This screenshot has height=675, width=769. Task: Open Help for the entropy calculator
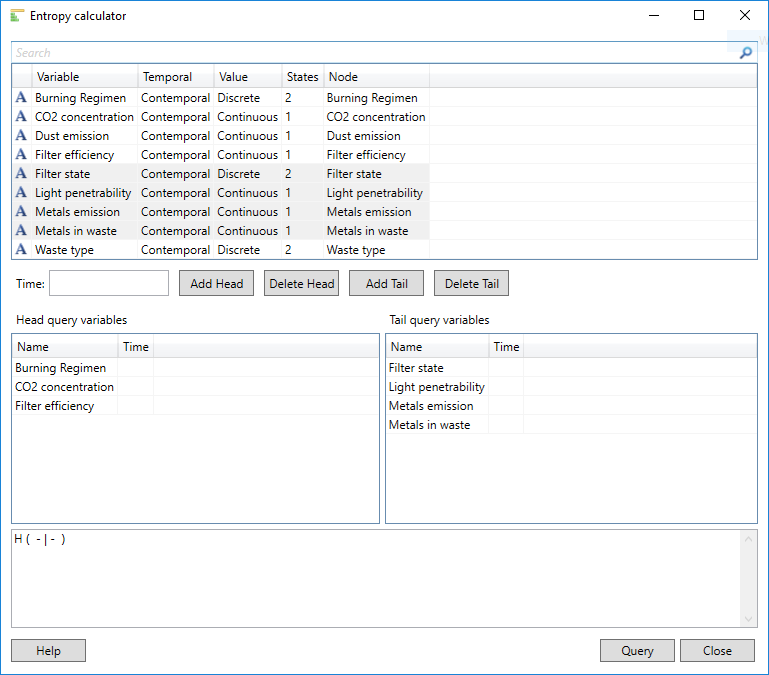pyautogui.click(x=48, y=651)
